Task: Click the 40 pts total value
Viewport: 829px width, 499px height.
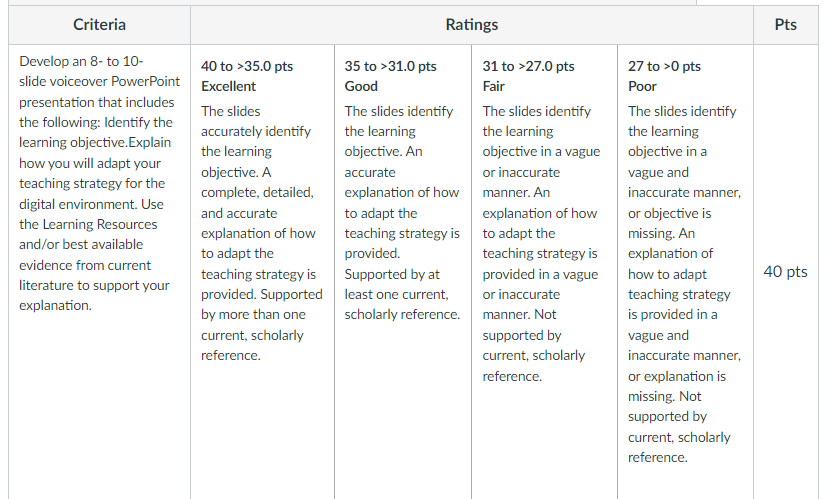Action: pyautogui.click(x=786, y=272)
